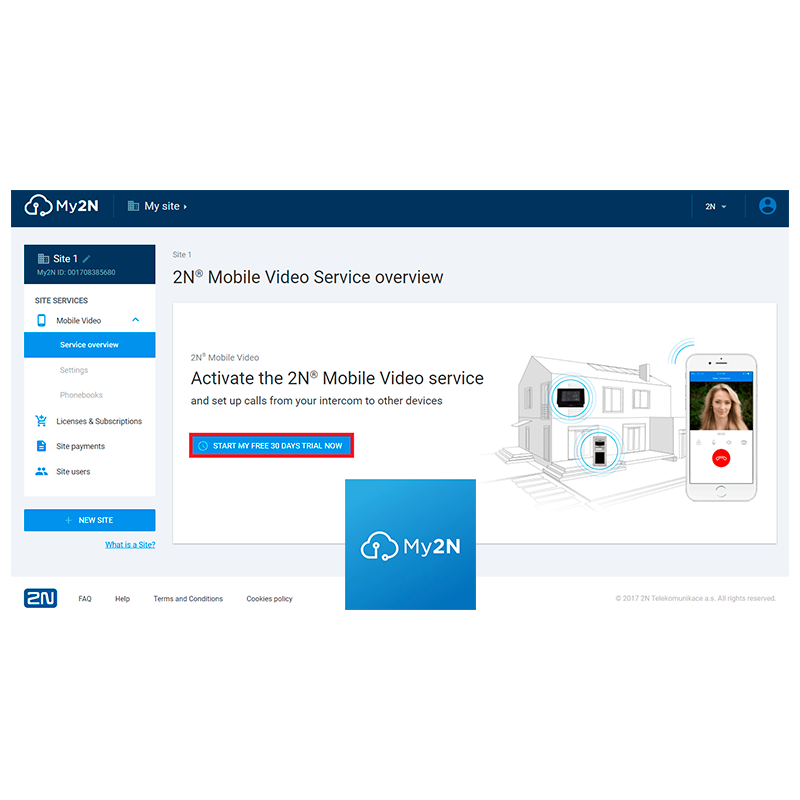Click the New Site button
Viewport: 800px width, 800px height.
(89, 520)
